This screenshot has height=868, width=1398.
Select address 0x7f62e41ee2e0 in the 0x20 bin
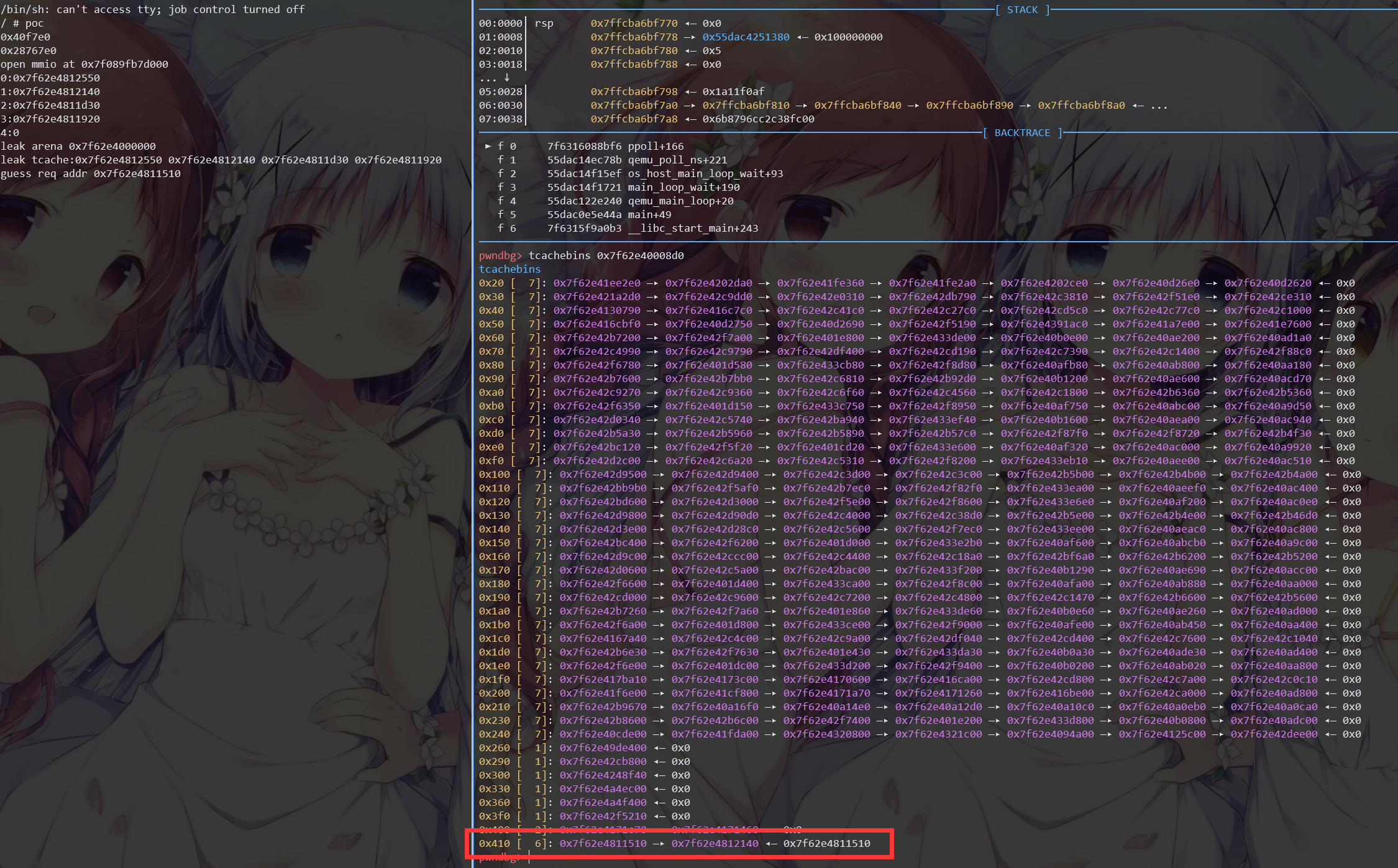(597, 283)
